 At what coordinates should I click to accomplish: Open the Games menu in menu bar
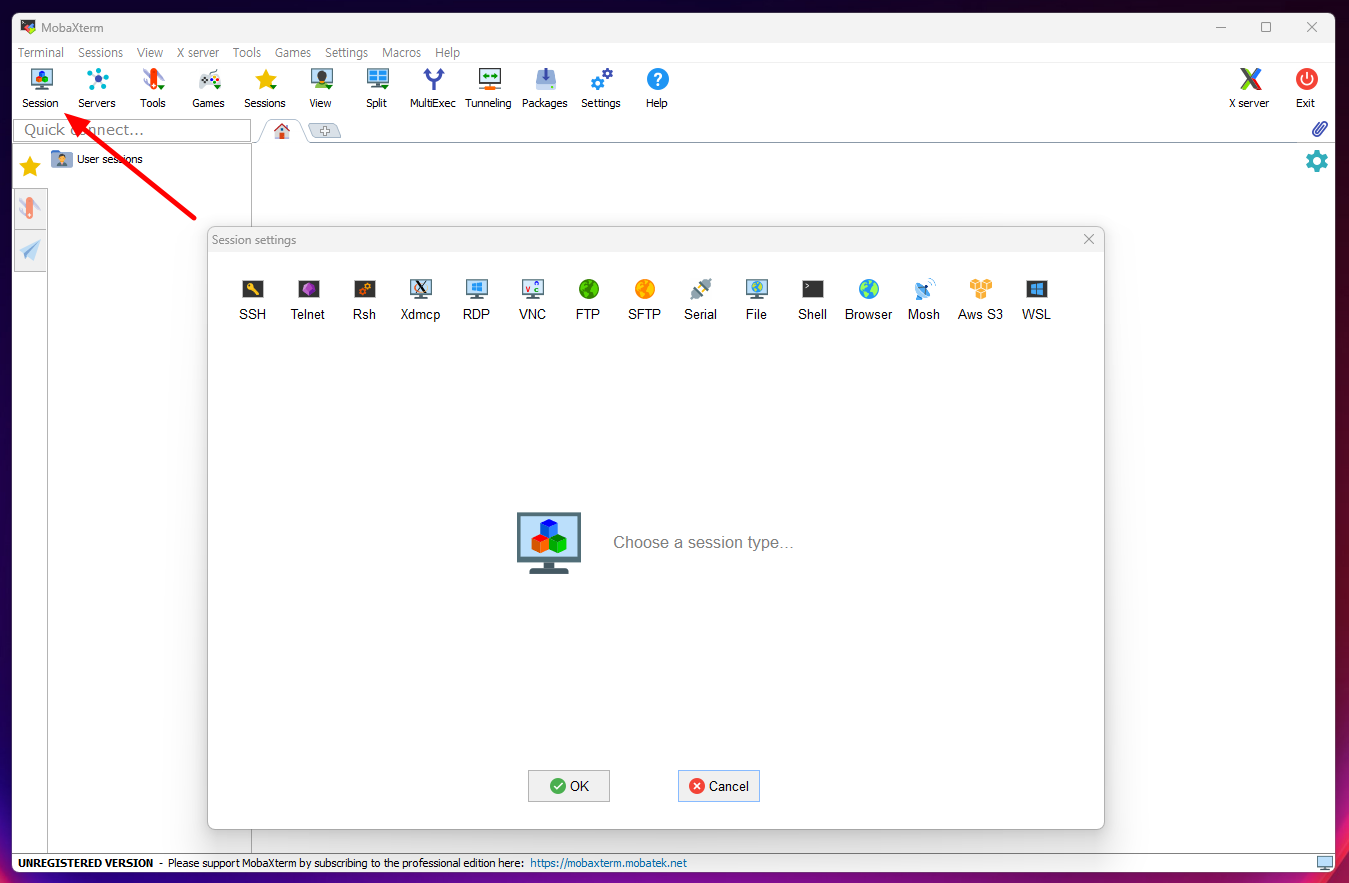[x=293, y=53]
